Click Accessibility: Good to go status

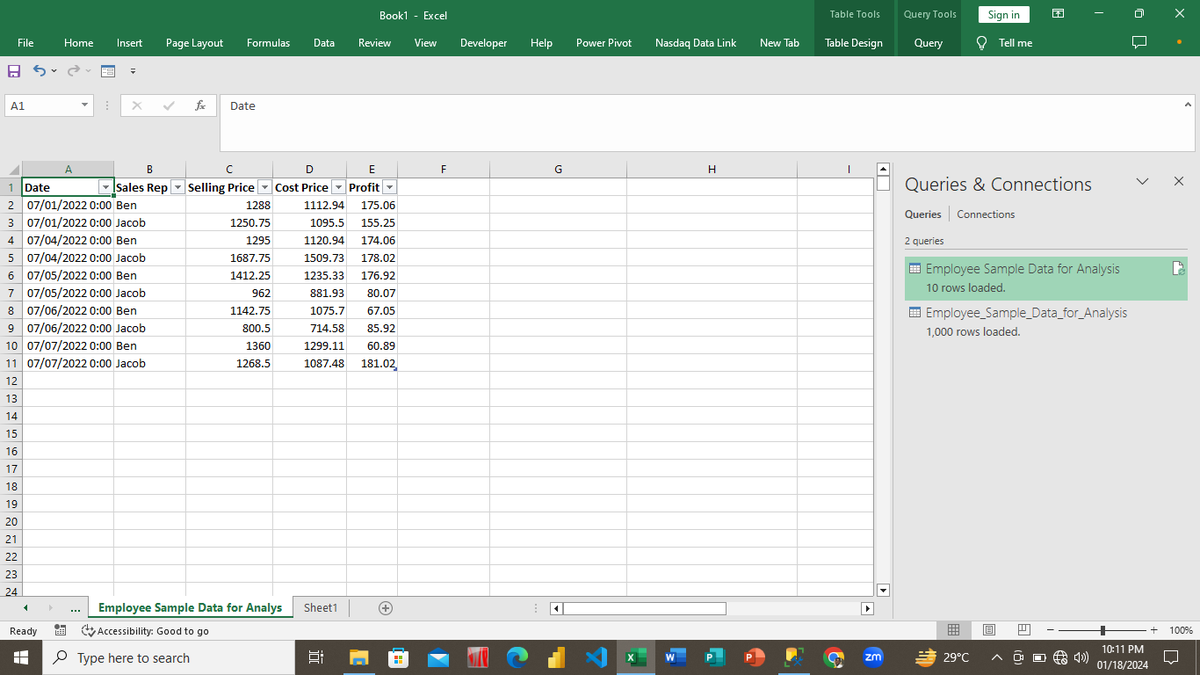(147, 631)
